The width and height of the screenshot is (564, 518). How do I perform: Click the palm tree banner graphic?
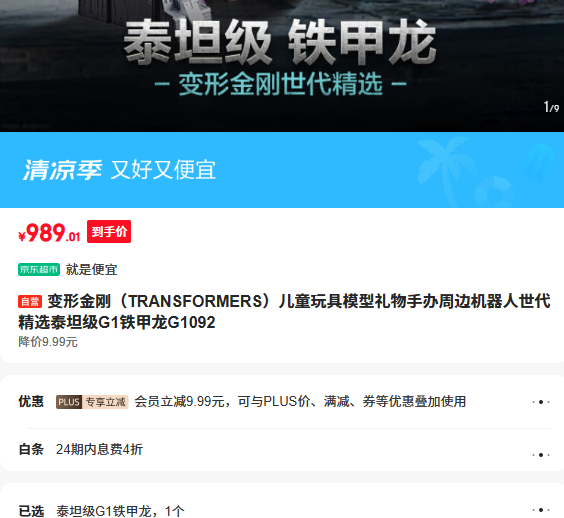coord(441,171)
